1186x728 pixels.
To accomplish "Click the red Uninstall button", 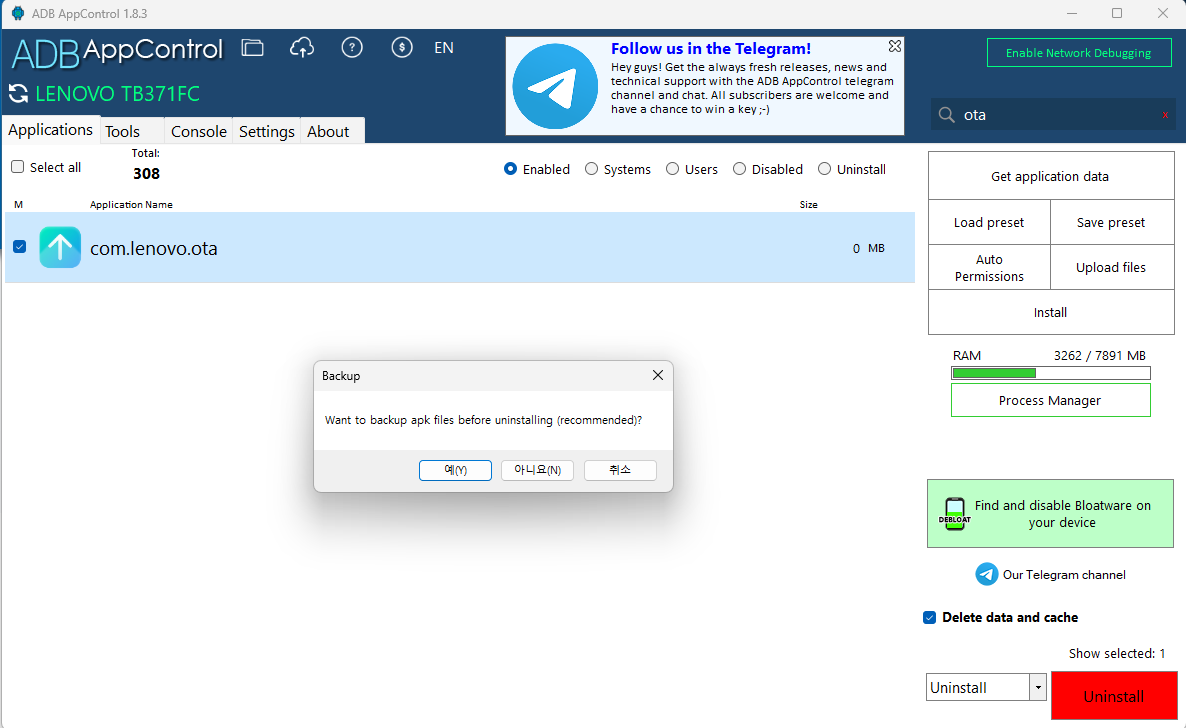I will [x=1114, y=695].
